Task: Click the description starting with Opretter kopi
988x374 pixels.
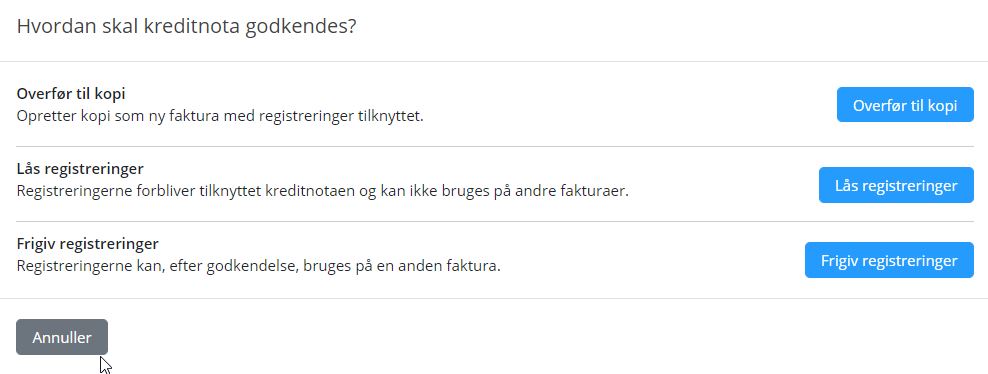Action: 220,116
